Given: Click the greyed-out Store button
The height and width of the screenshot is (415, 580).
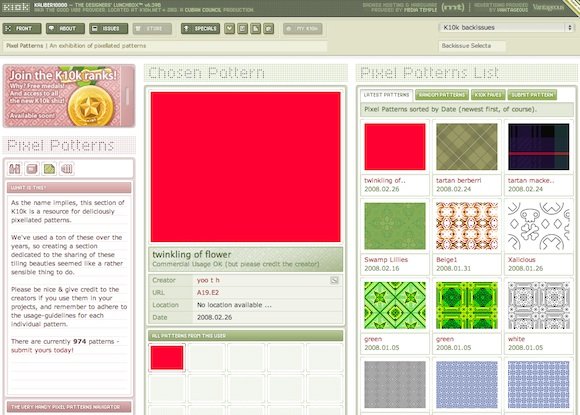Looking at the screenshot, I should coord(152,28).
